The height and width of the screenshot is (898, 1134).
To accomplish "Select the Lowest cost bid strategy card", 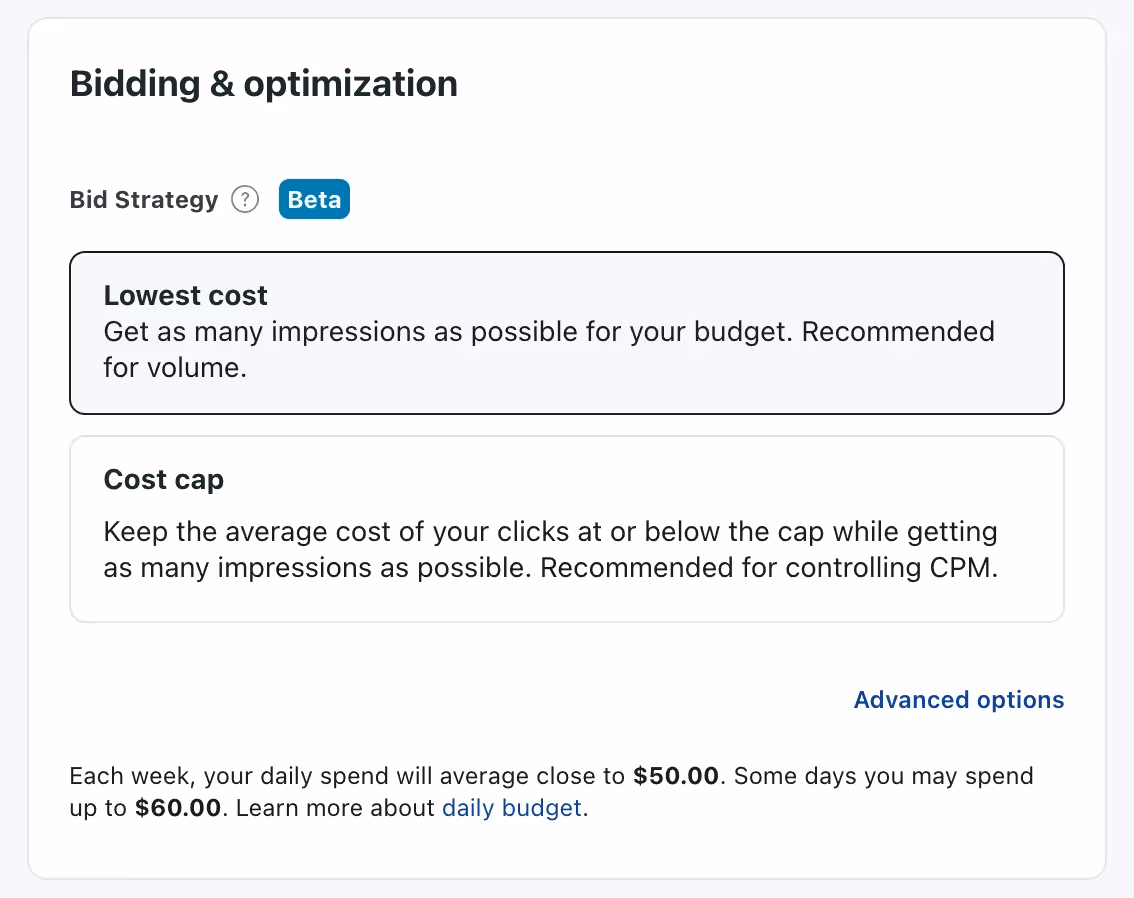I will coord(566,333).
